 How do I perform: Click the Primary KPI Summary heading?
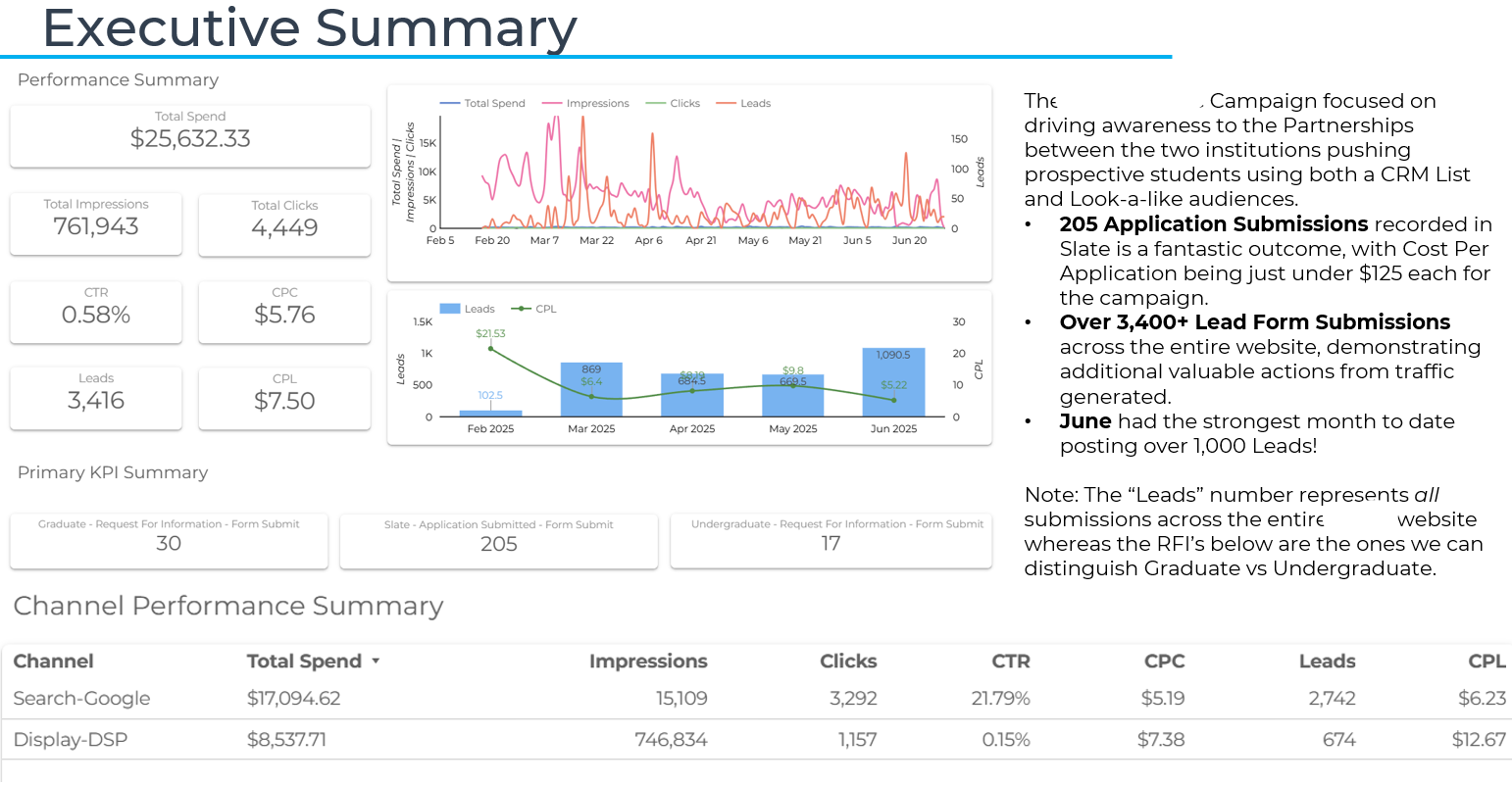click(x=113, y=472)
